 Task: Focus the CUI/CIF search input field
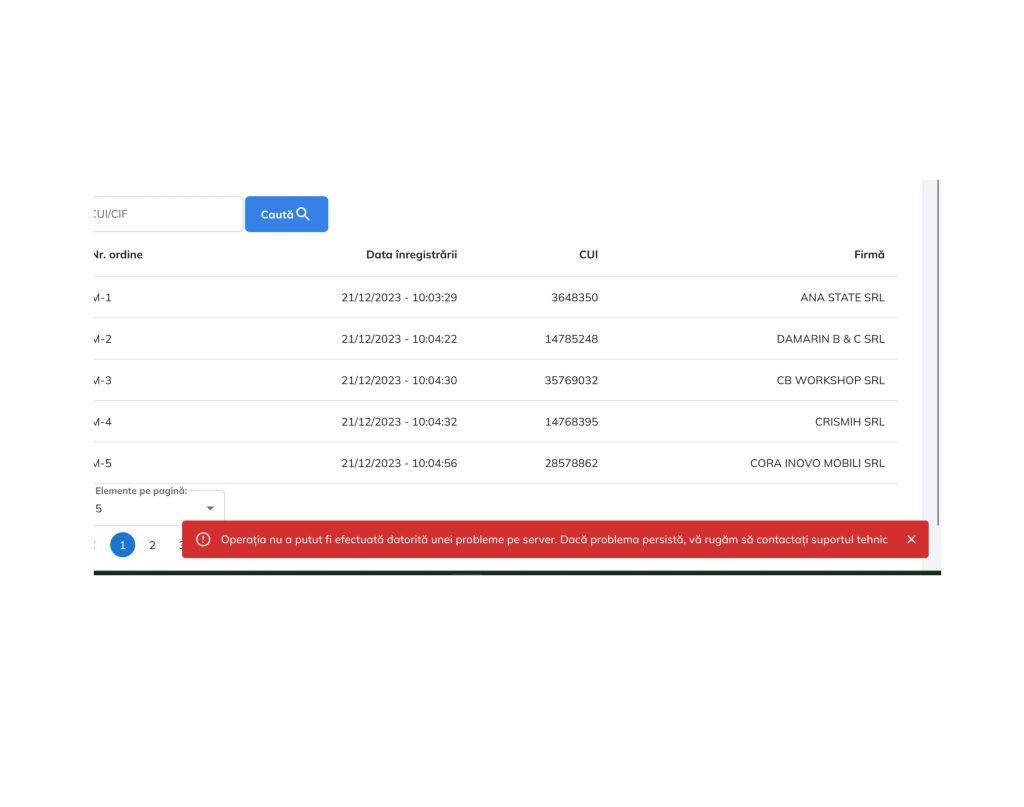168,214
